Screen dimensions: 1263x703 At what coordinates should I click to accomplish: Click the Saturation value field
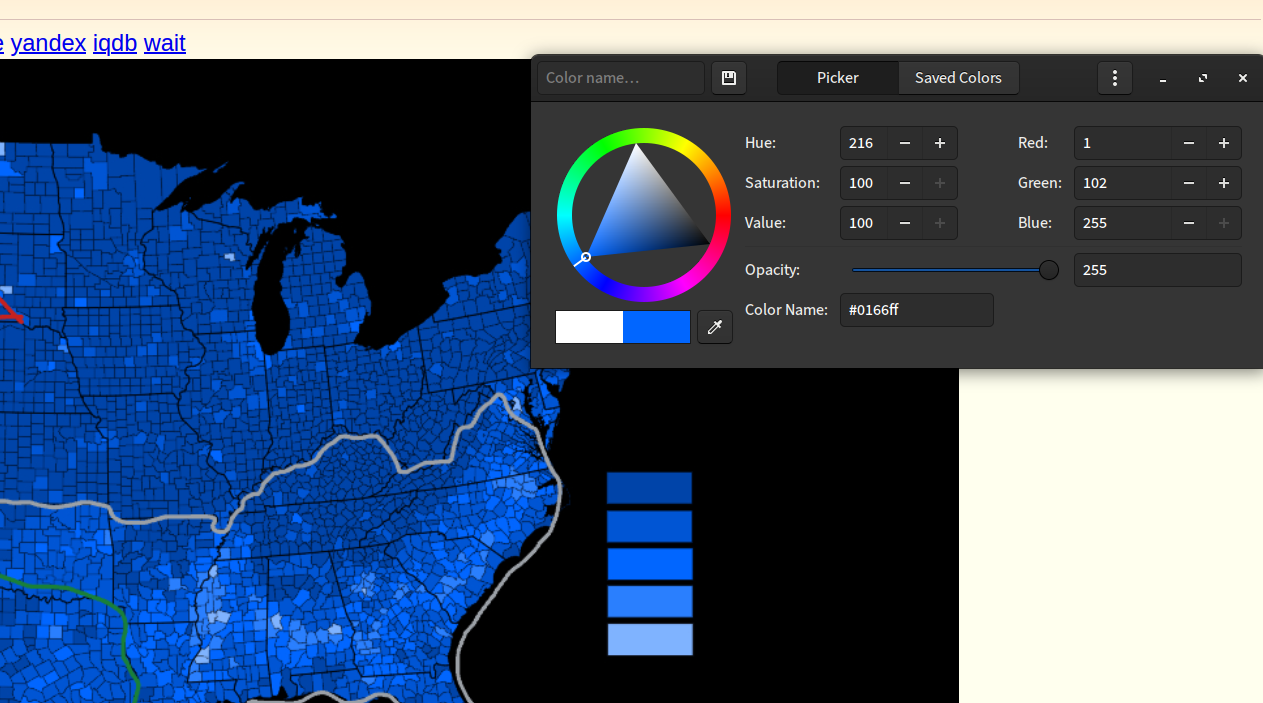click(x=864, y=183)
